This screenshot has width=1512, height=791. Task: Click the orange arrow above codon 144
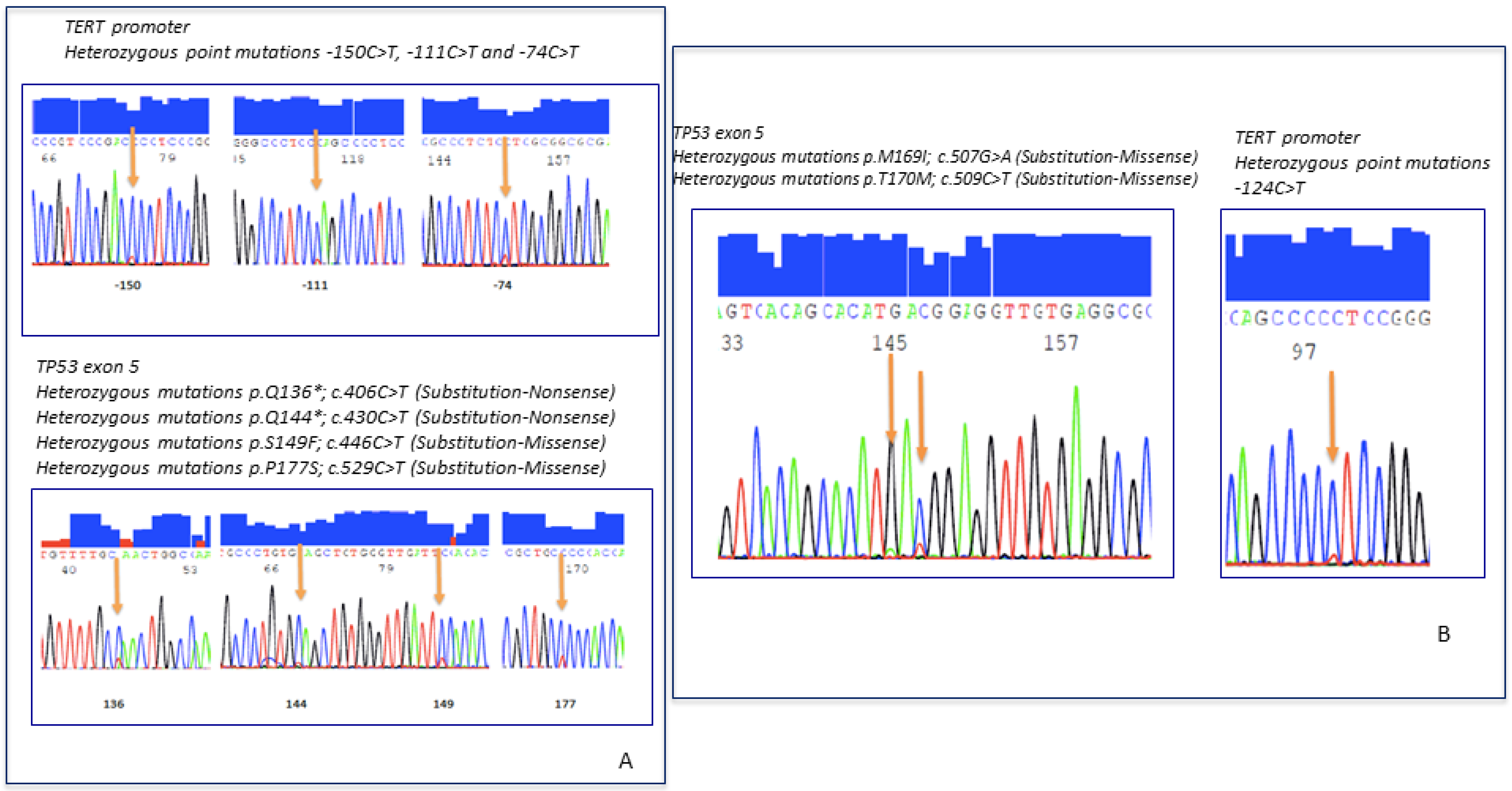pyautogui.click(x=300, y=572)
